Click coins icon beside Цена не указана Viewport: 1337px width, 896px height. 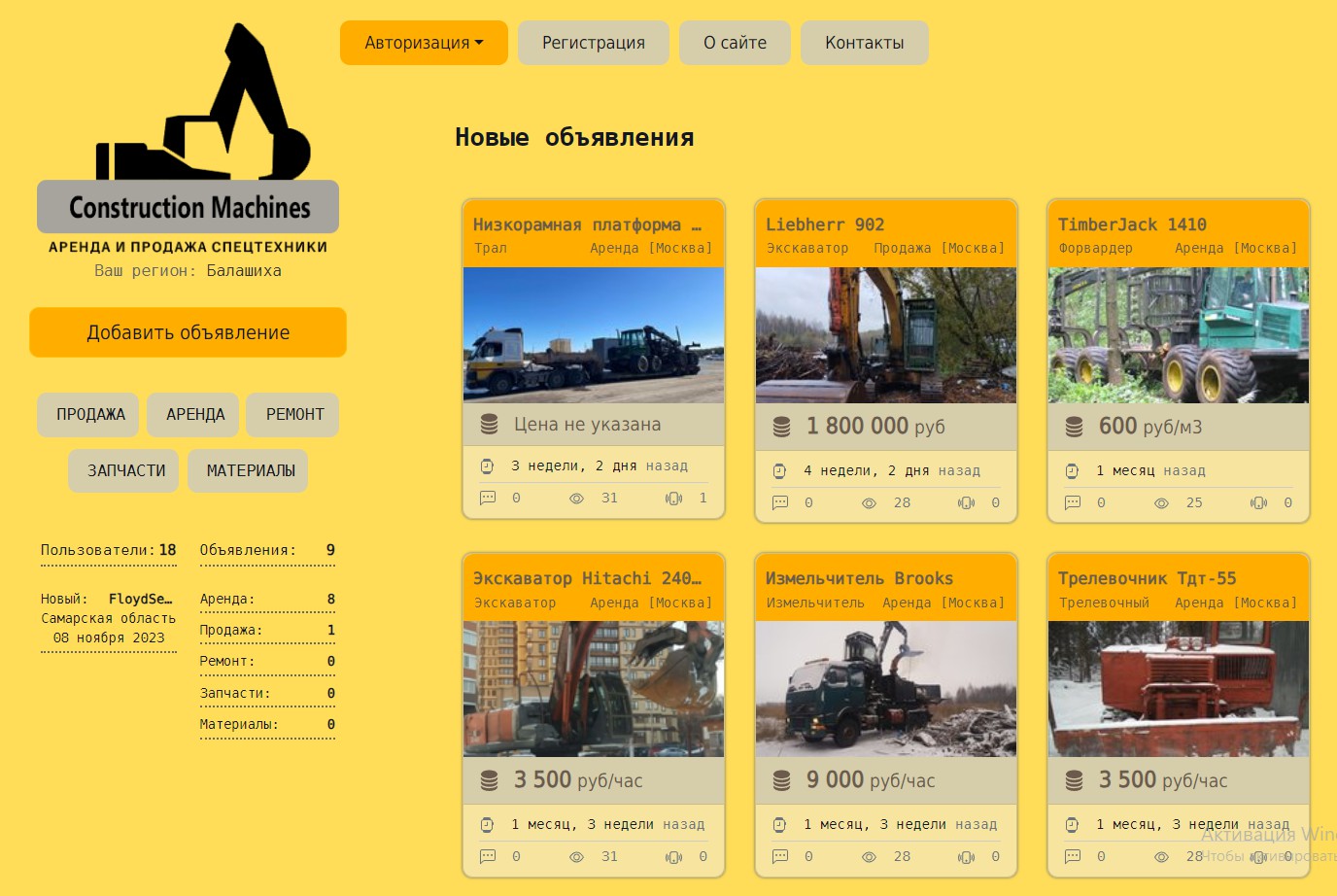[x=490, y=425]
